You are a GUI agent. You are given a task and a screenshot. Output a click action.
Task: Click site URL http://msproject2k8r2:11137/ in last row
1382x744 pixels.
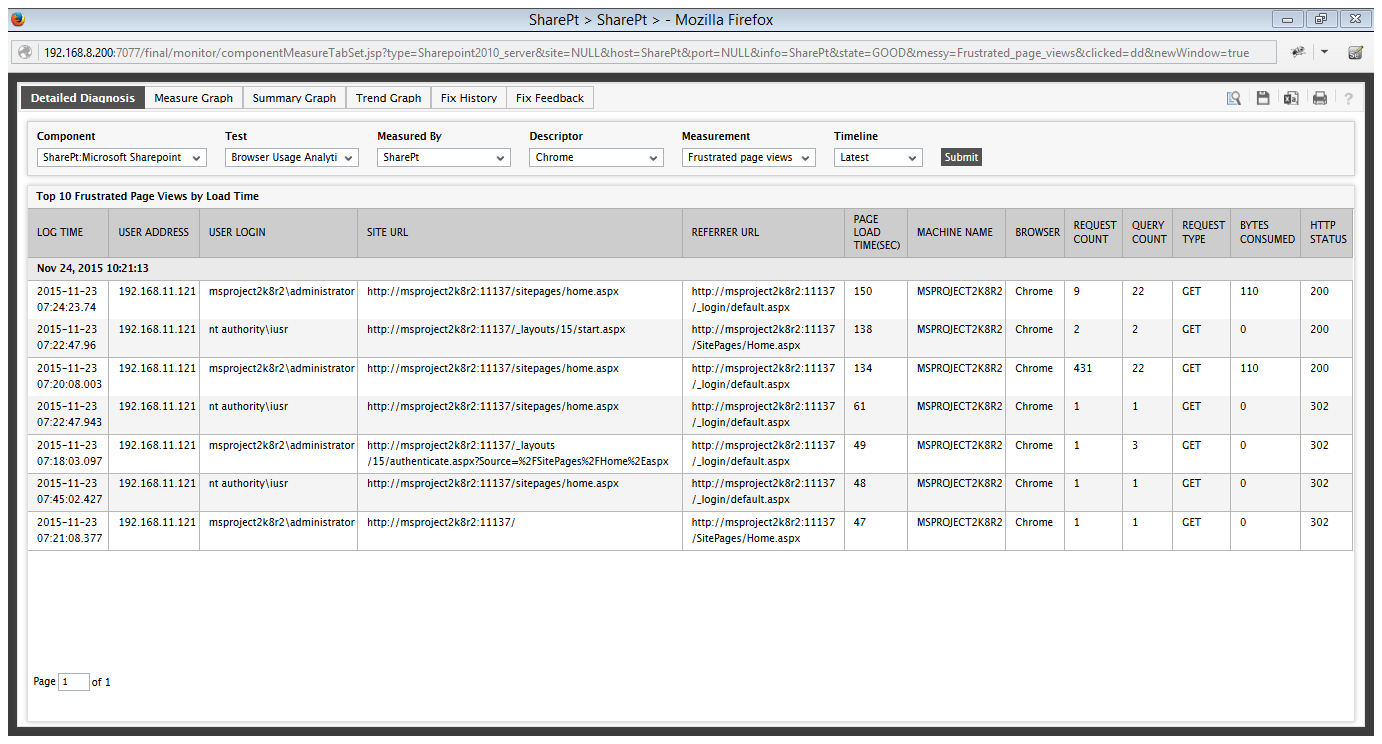point(441,523)
